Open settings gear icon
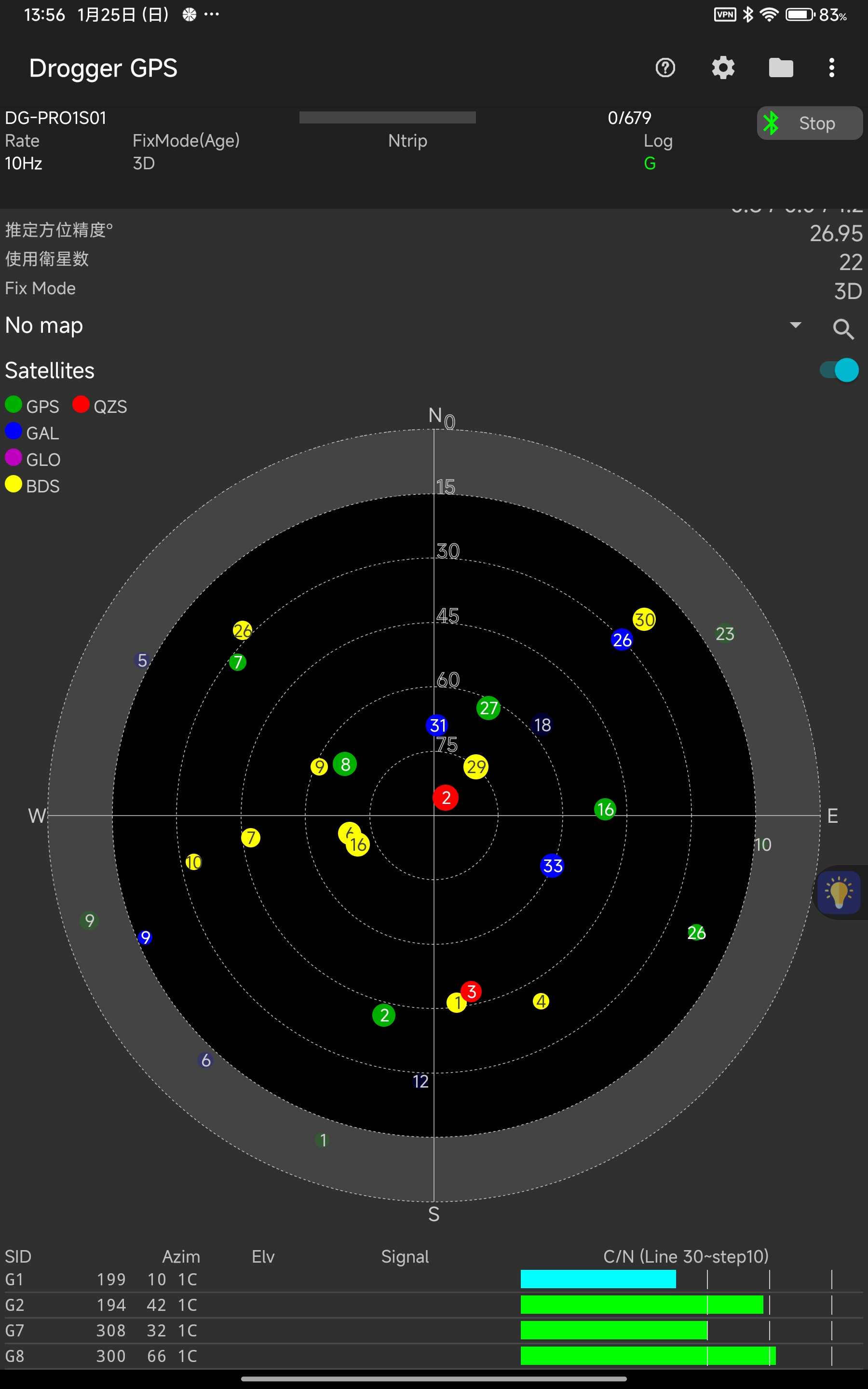This screenshot has width=868, height=1389. (723, 68)
